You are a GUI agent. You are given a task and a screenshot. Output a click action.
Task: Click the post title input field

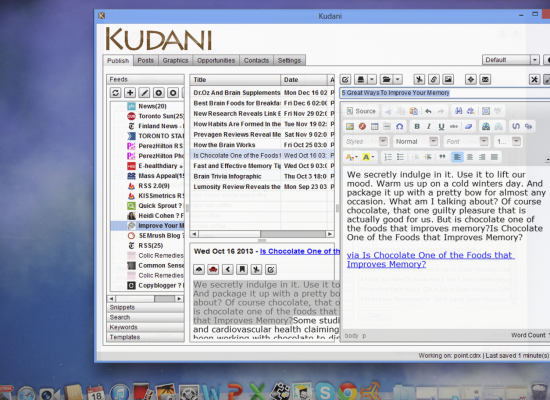[x=445, y=93]
